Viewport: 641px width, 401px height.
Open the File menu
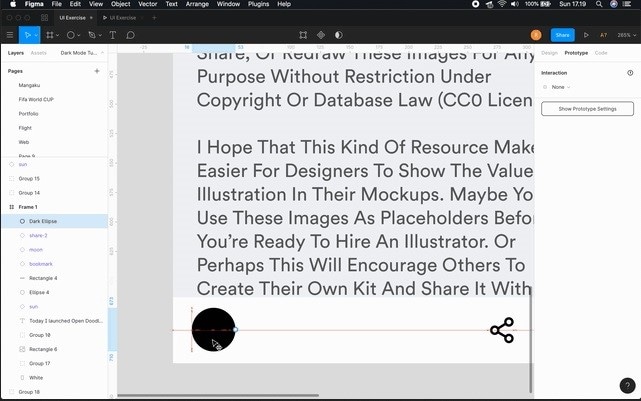[x=56, y=4]
